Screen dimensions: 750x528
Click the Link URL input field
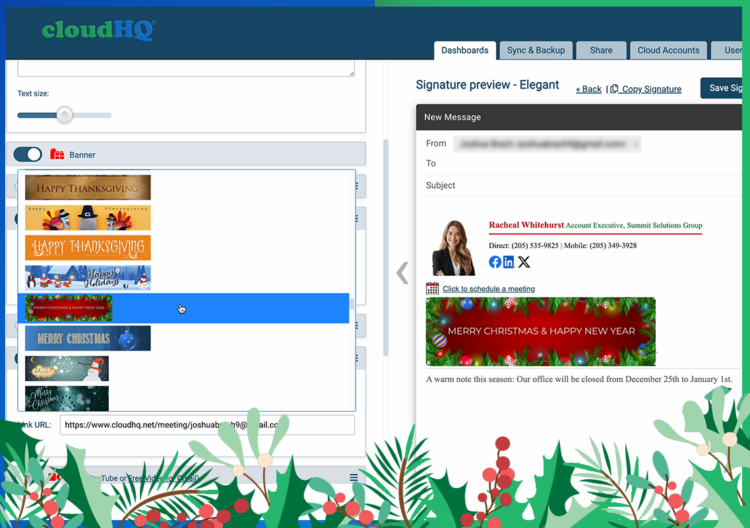tap(206, 425)
